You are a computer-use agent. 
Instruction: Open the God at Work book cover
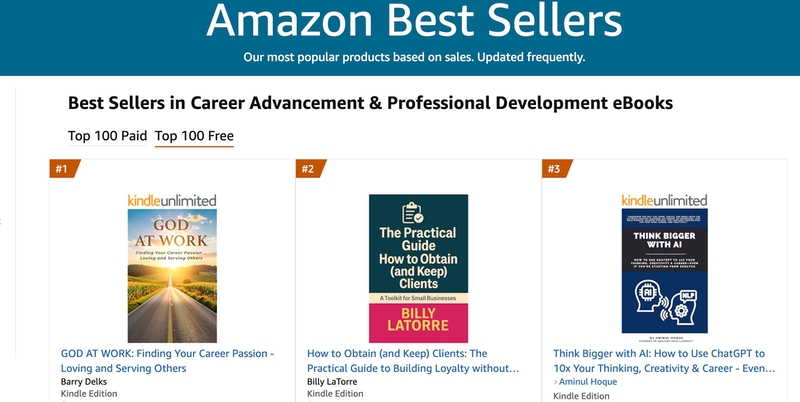(172, 275)
